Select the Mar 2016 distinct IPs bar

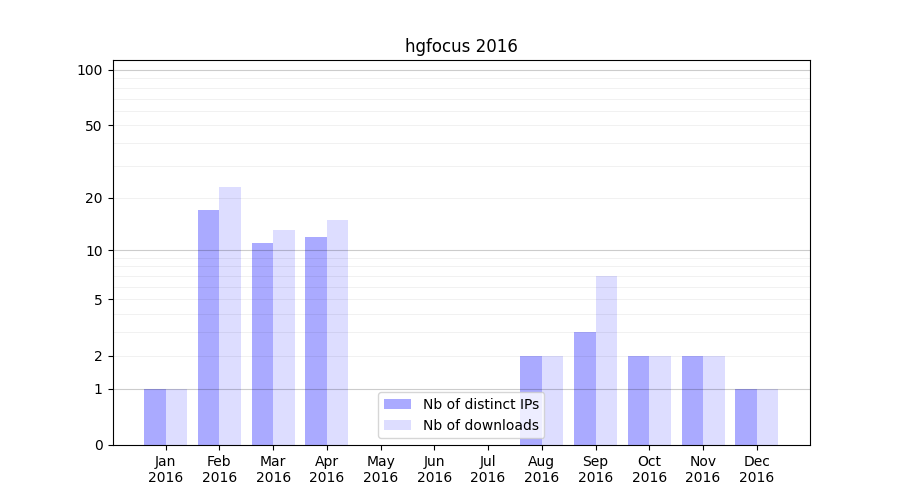pyautogui.click(x=262, y=344)
